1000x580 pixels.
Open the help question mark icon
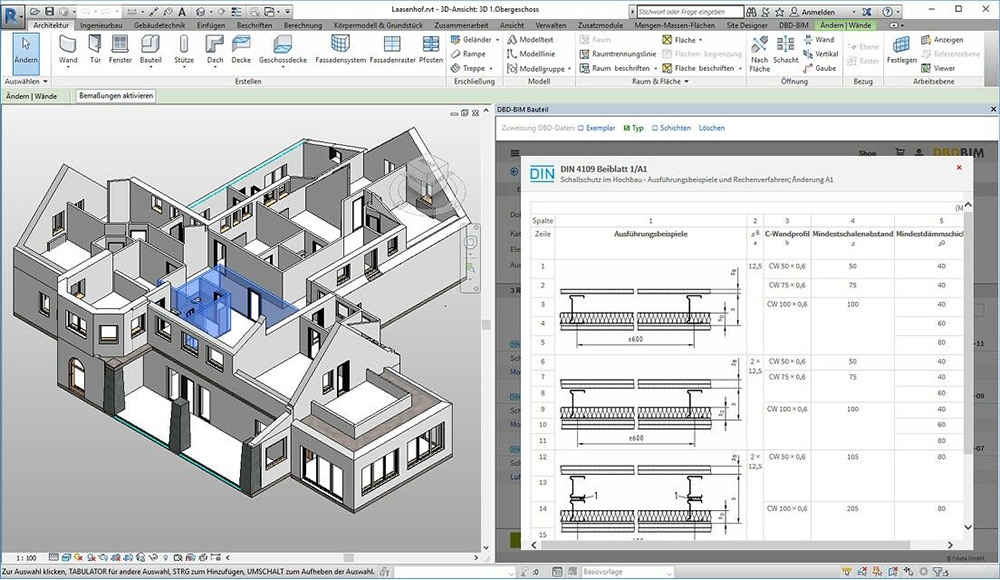[x=887, y=11]
